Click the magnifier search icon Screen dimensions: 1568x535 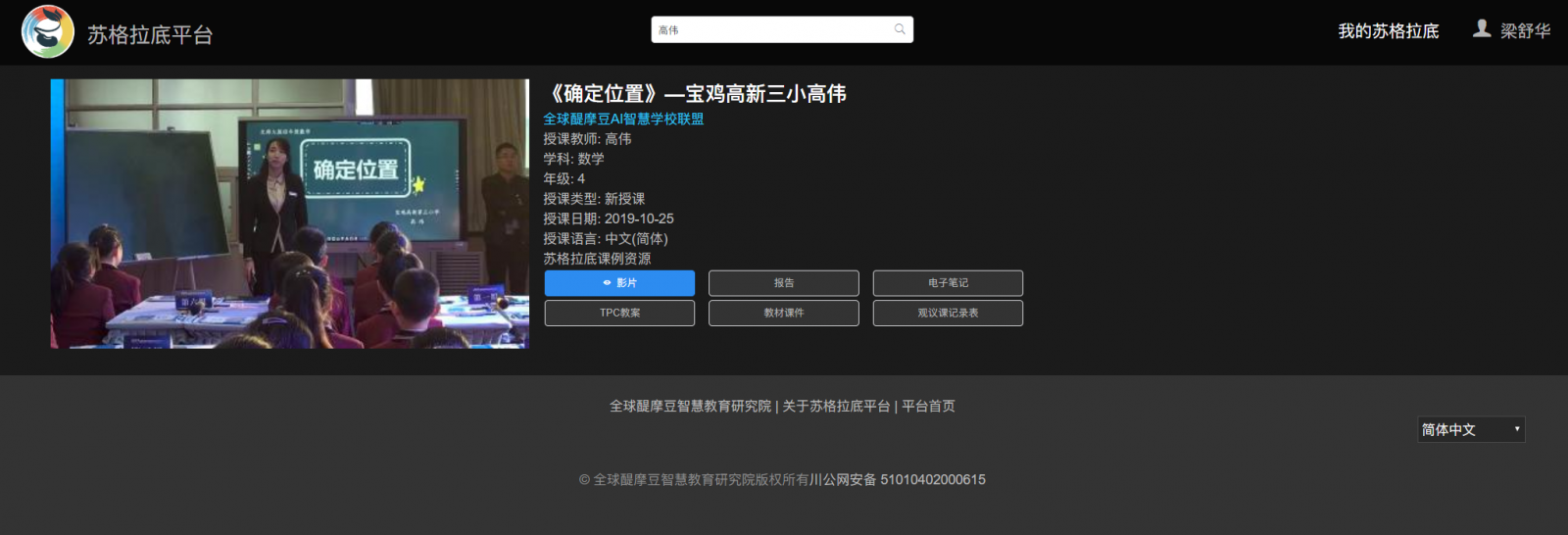coord(900,29)
